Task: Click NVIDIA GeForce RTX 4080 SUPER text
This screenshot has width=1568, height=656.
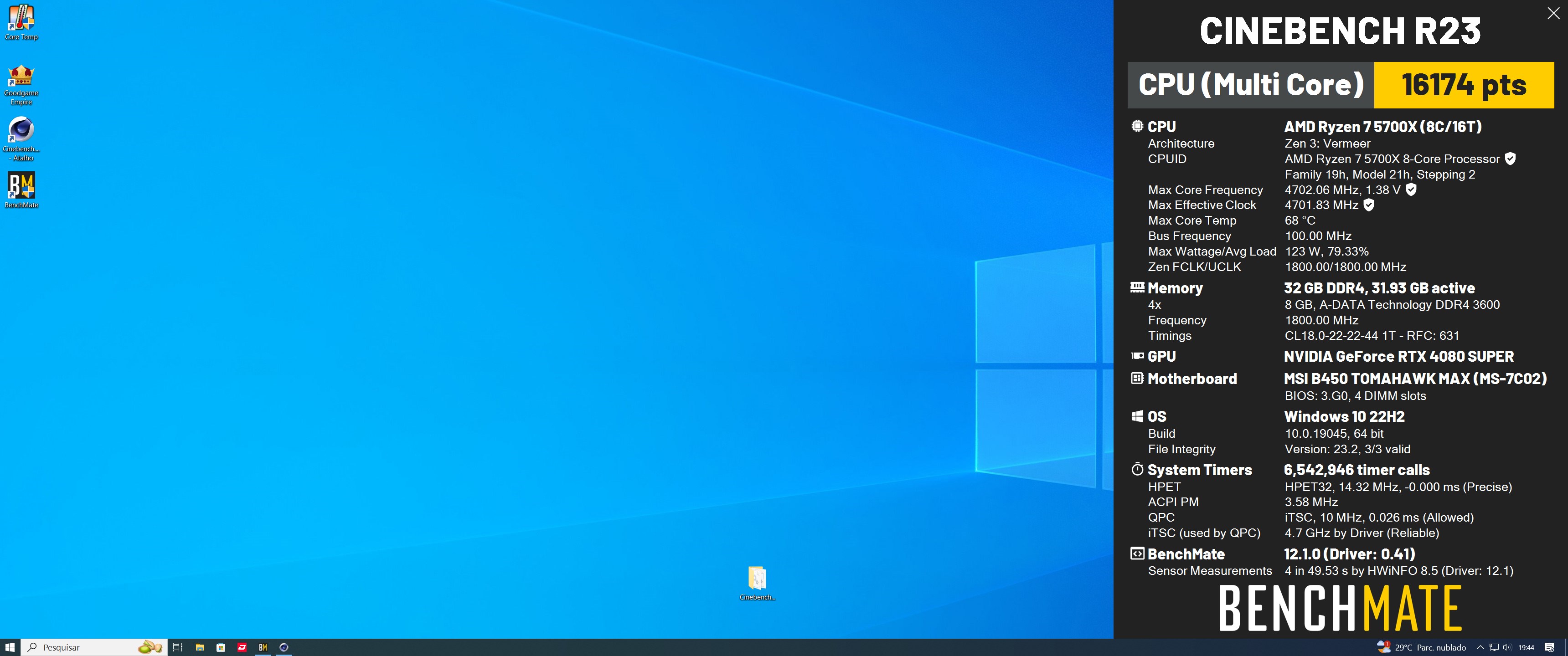Action: [x=1399, y=356]
